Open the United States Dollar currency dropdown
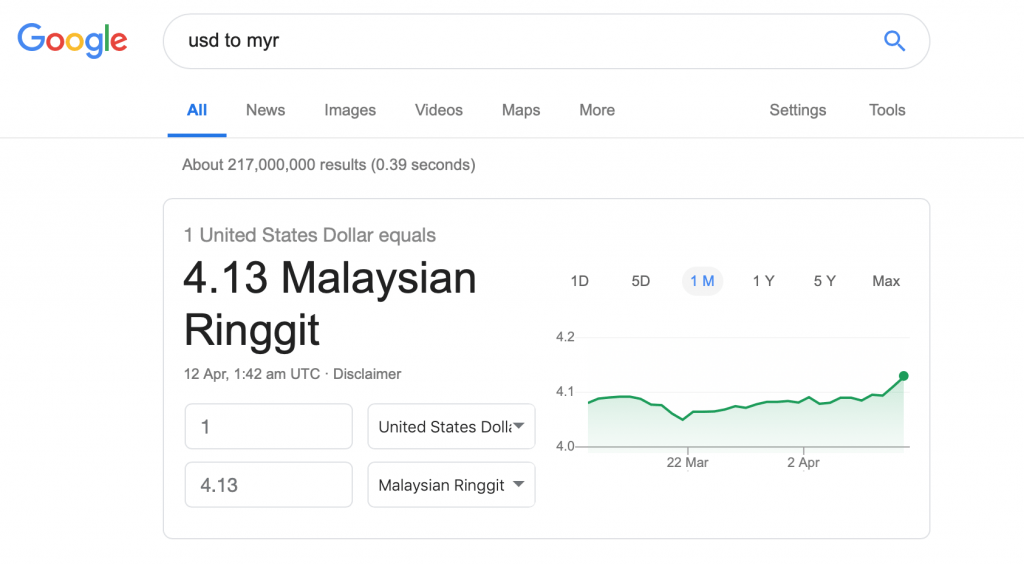 pos(451,426)
